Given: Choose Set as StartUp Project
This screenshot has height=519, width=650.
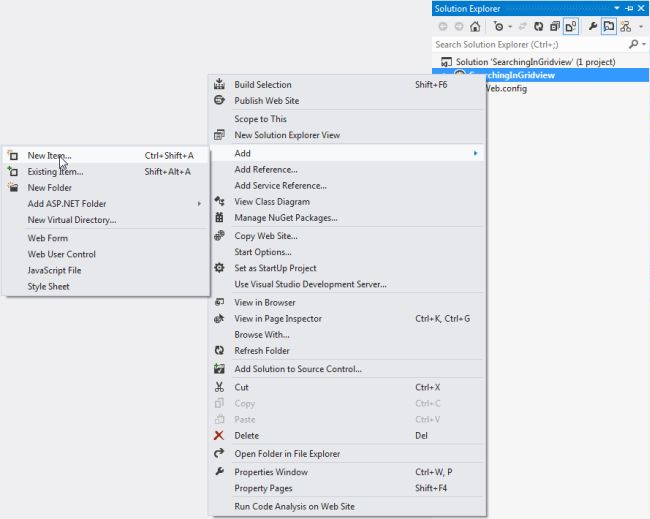Looking at the screenshot, I should (347, 269).
